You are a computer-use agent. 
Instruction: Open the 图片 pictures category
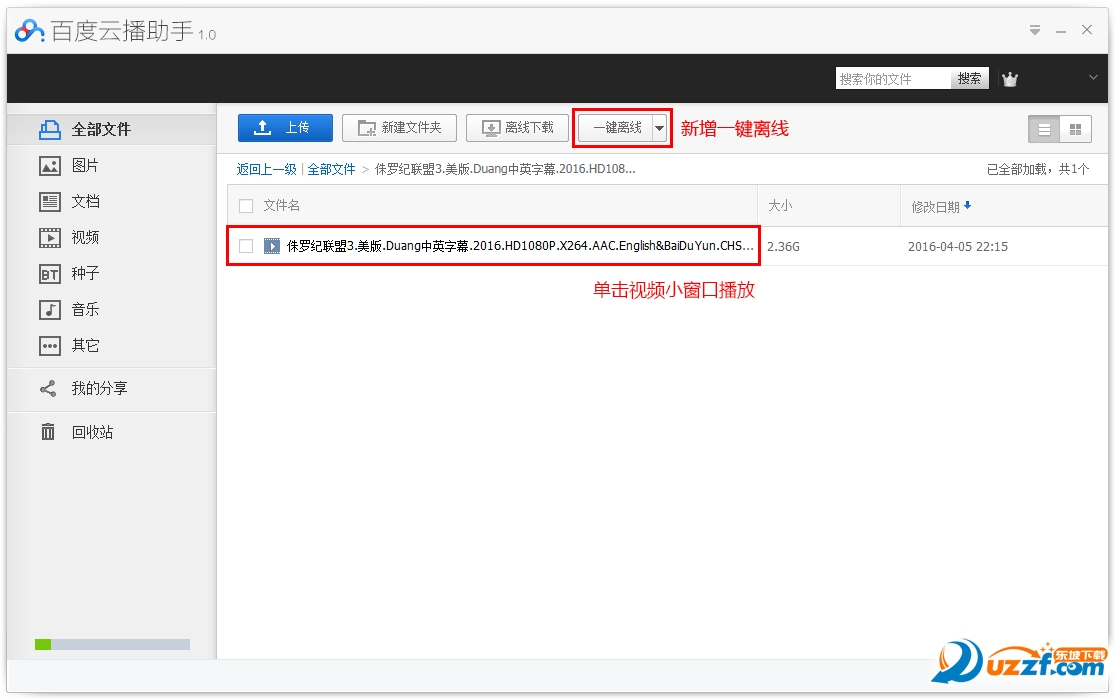(85, 166)
